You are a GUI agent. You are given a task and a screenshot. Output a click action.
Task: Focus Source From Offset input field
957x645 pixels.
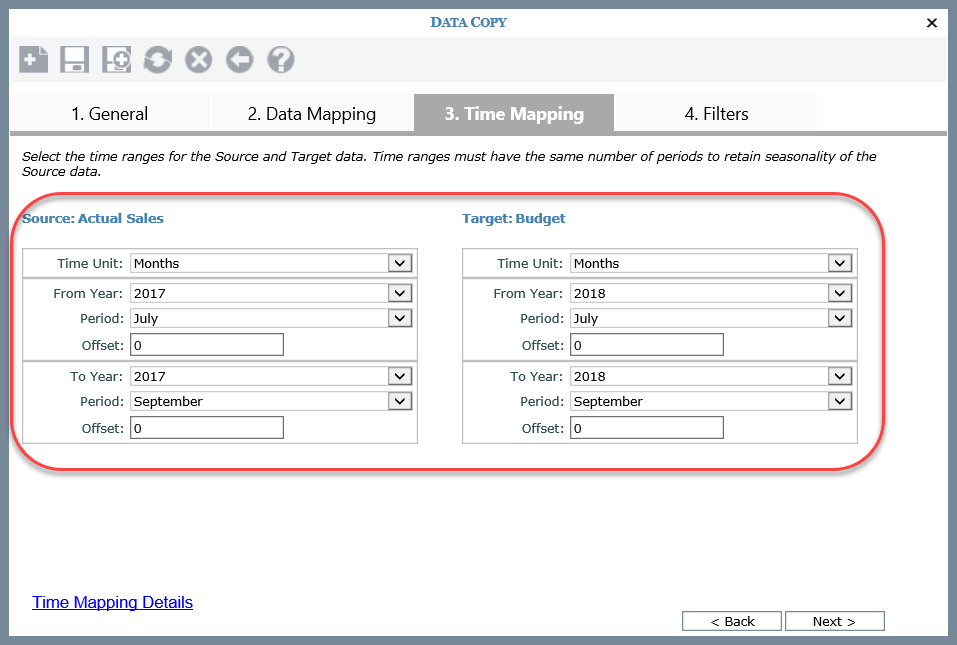[207, 345]
